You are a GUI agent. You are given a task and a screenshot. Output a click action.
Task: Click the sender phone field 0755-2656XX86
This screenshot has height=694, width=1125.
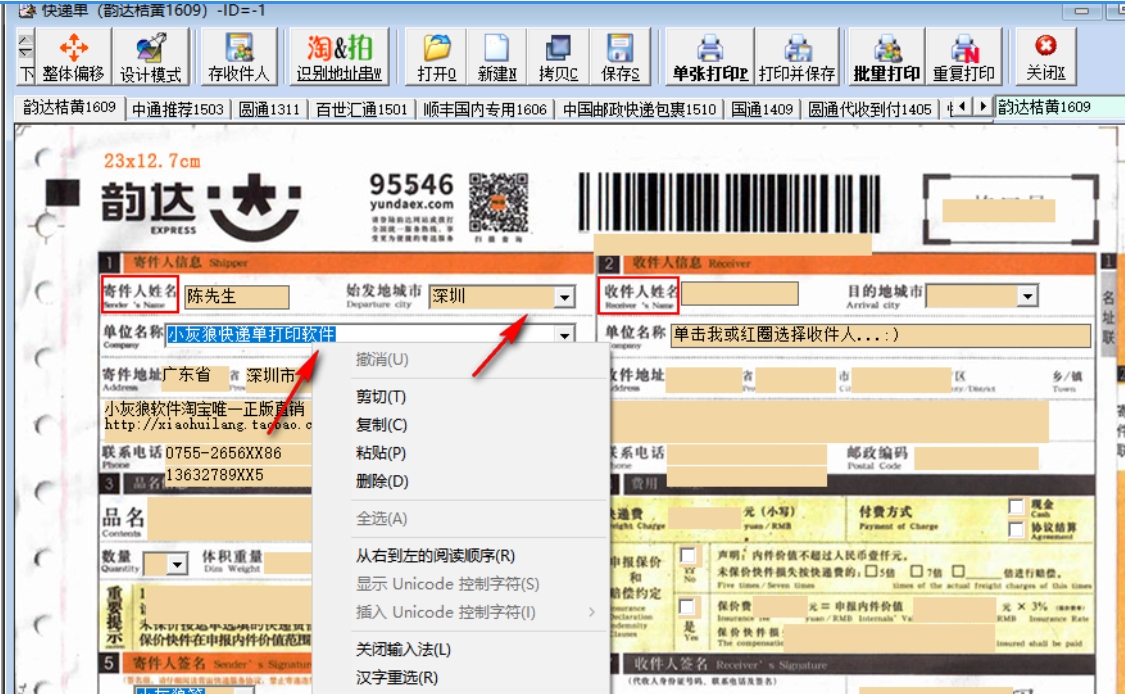pyautogui.click(x=237, y=453)
